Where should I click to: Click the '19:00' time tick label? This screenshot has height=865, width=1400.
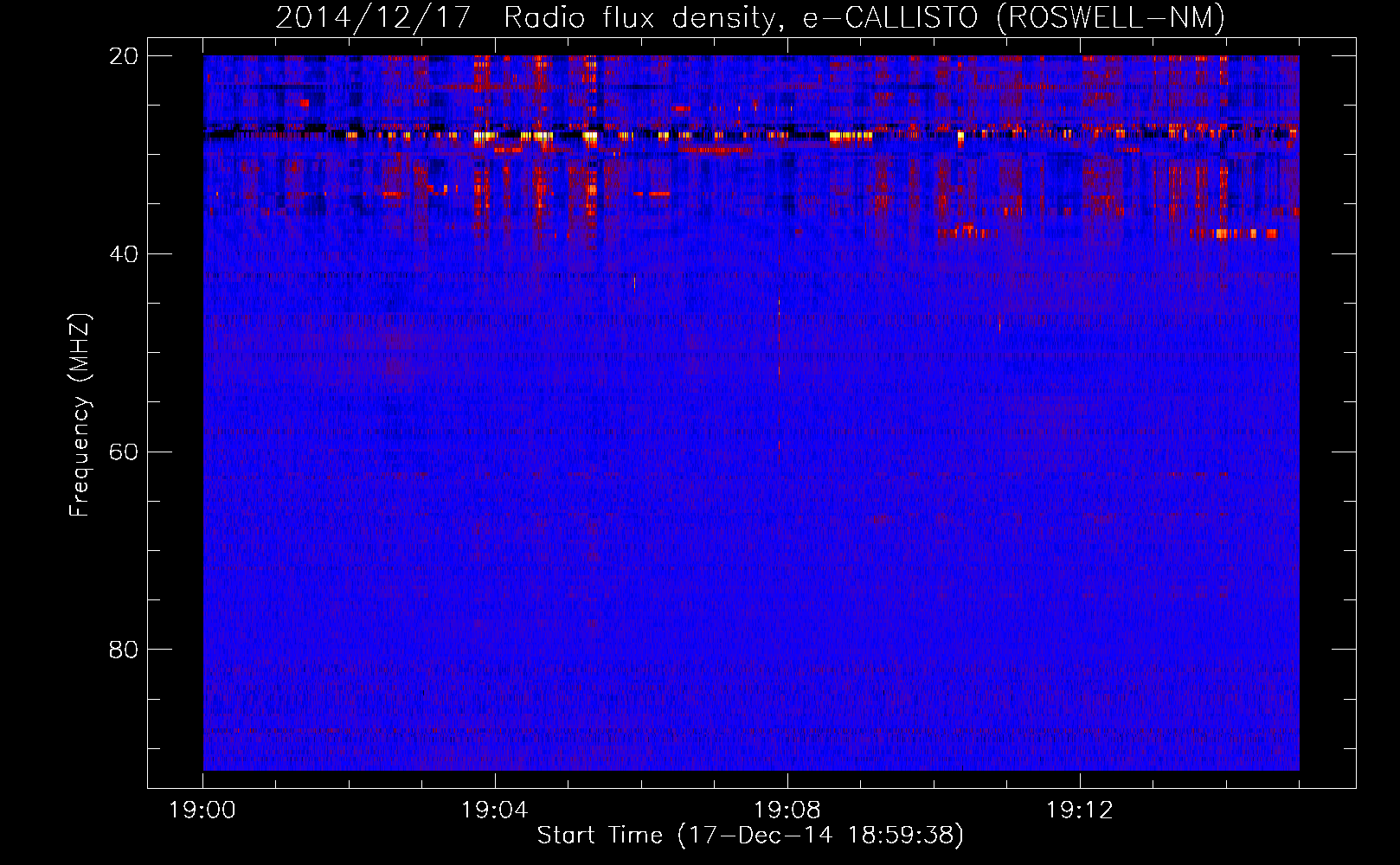tap(202, 811)
